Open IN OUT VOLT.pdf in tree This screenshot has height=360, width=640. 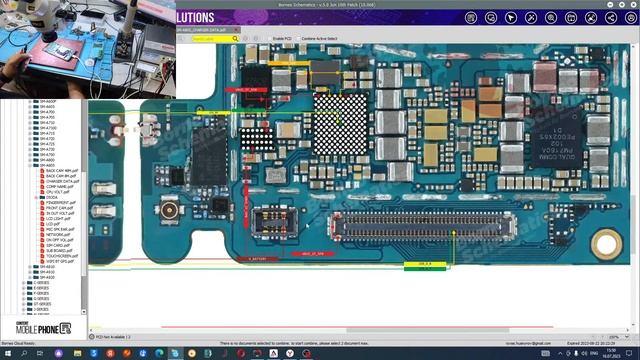point(60,213)
